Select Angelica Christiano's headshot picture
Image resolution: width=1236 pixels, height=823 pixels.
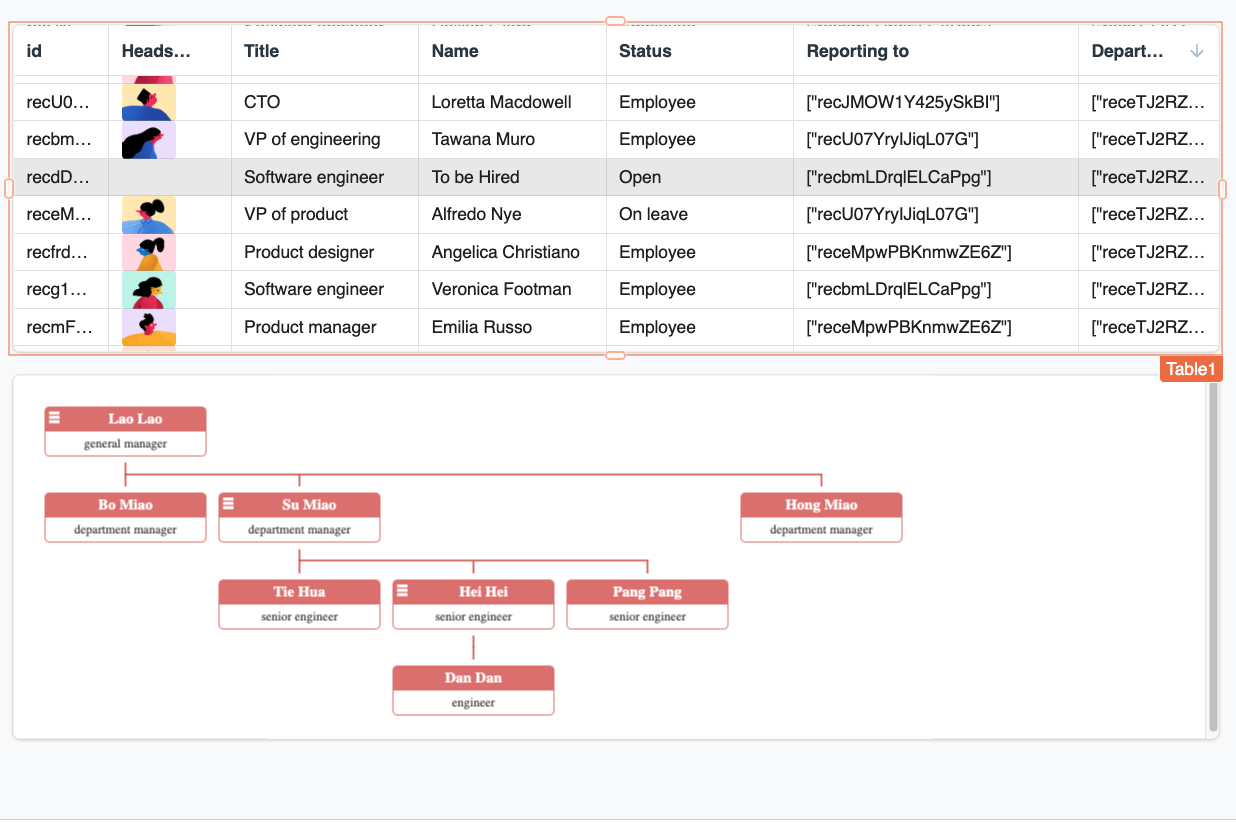(x=148, y=252)
